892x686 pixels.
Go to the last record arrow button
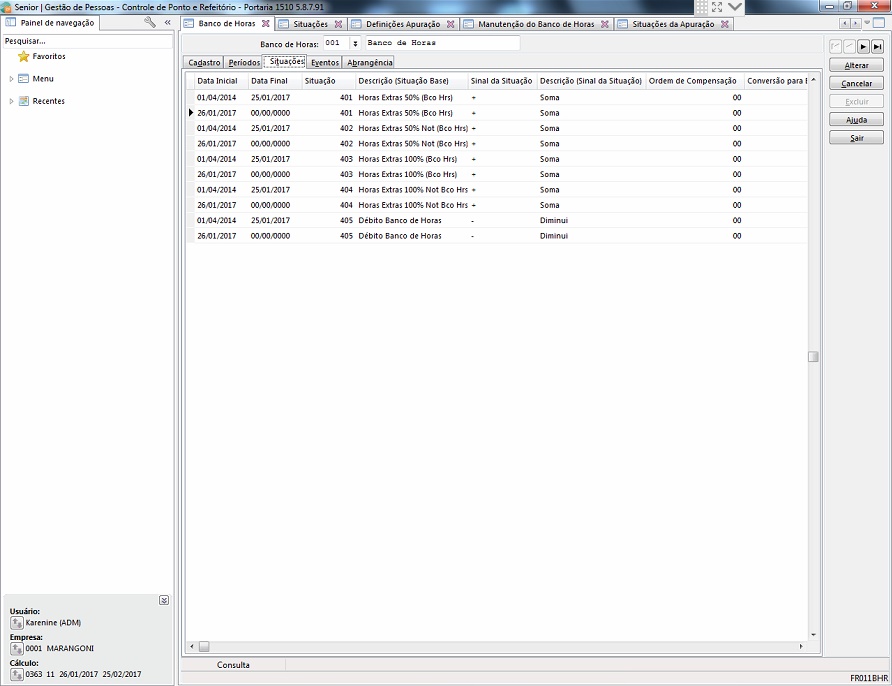(x=877, y=47)
